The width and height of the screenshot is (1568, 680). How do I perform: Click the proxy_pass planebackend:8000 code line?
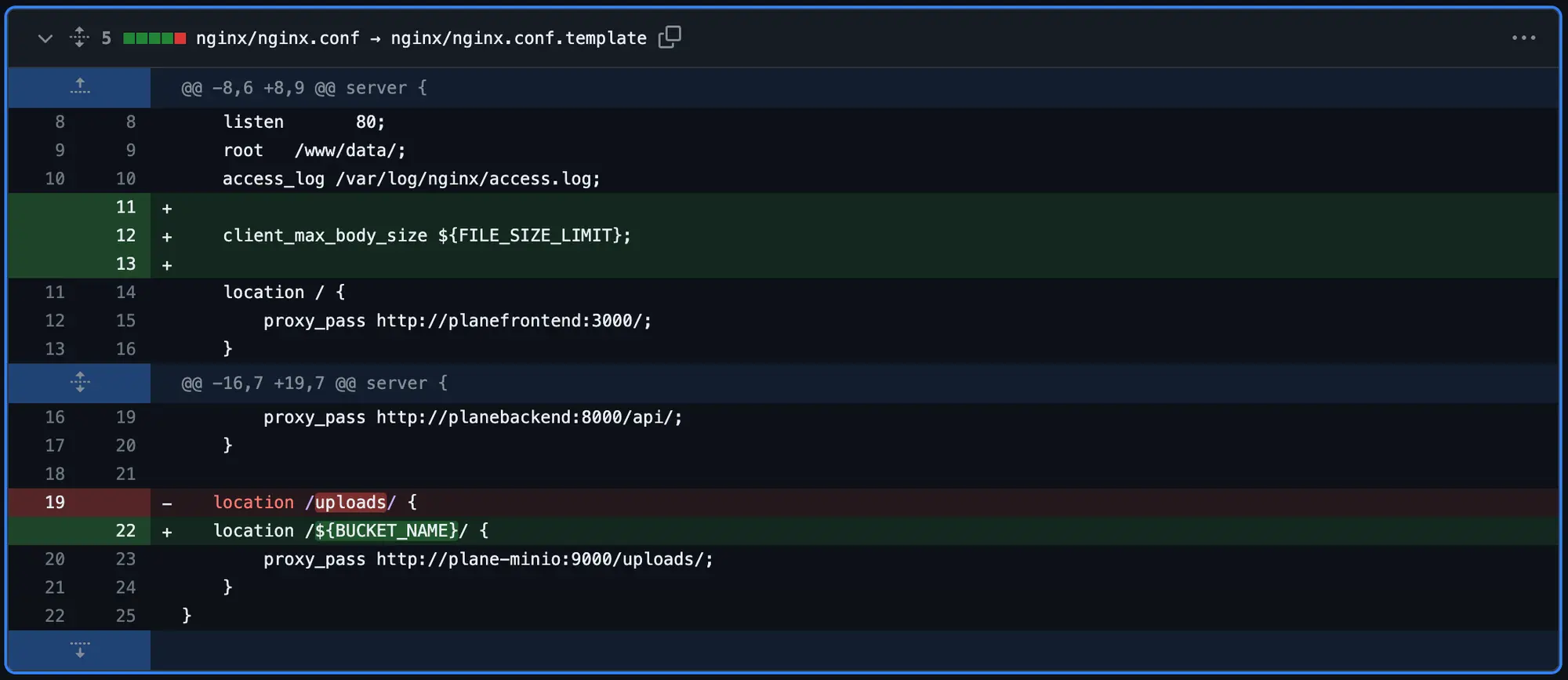473,417
